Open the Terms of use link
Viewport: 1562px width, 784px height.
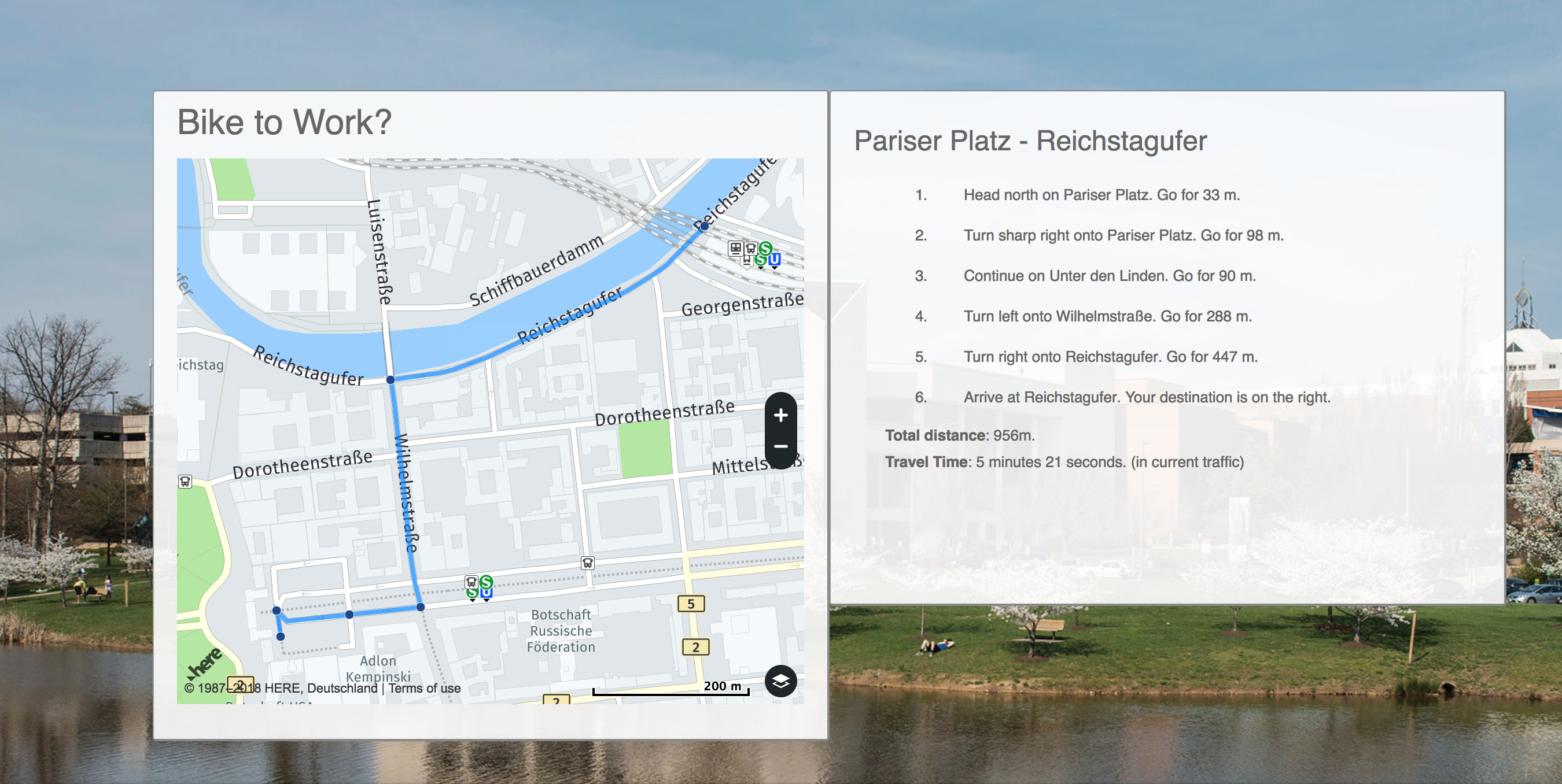425,688
